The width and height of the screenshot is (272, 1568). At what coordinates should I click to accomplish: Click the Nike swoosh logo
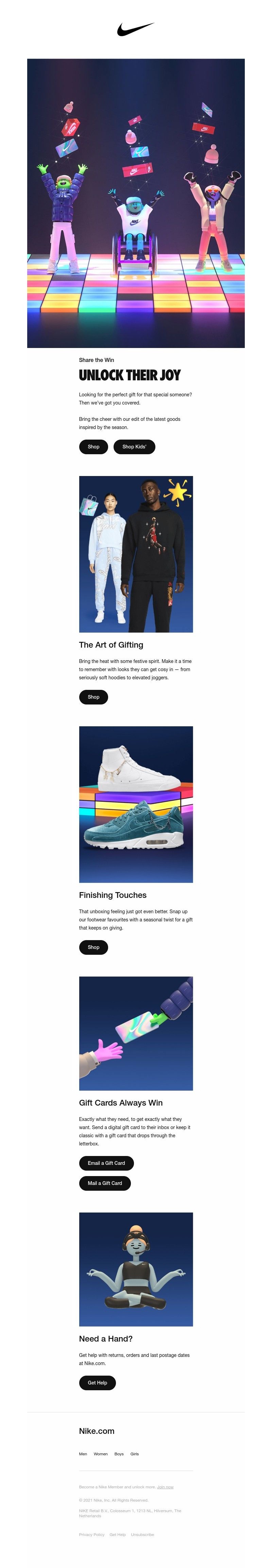click(x=135, y=29)
